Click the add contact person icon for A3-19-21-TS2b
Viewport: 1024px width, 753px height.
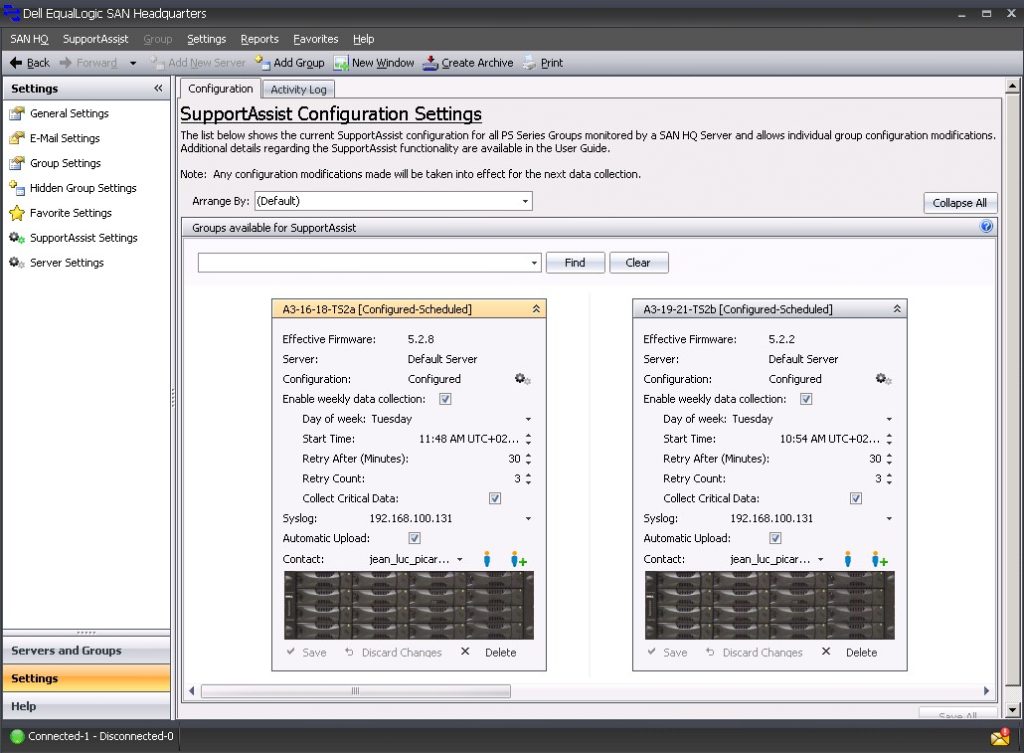(x=880, y=559)
